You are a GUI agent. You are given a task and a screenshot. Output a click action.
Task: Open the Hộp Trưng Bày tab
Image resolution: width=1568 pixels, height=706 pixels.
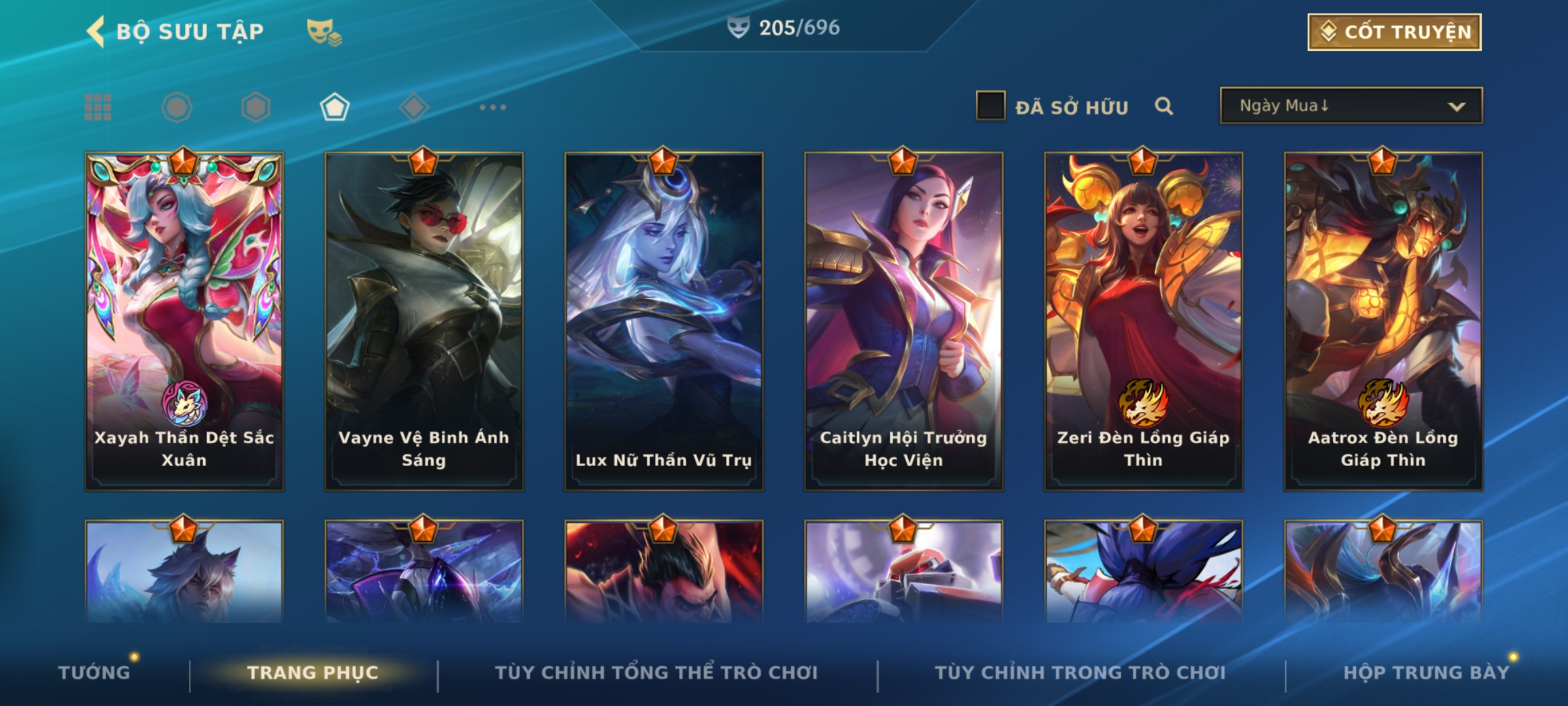point(1426,672)
